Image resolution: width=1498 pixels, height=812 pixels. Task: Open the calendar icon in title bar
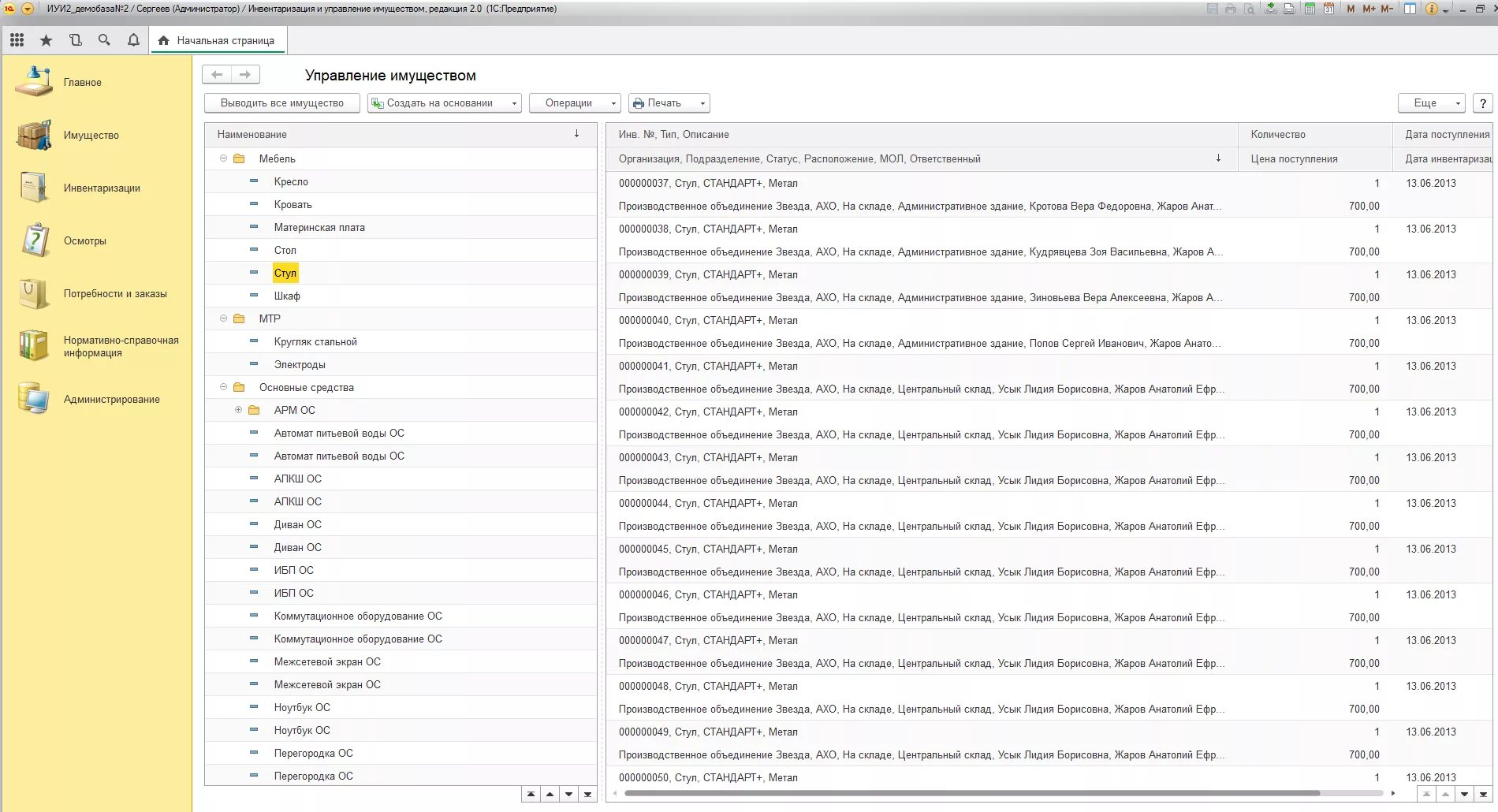(x=1328, y=9)
